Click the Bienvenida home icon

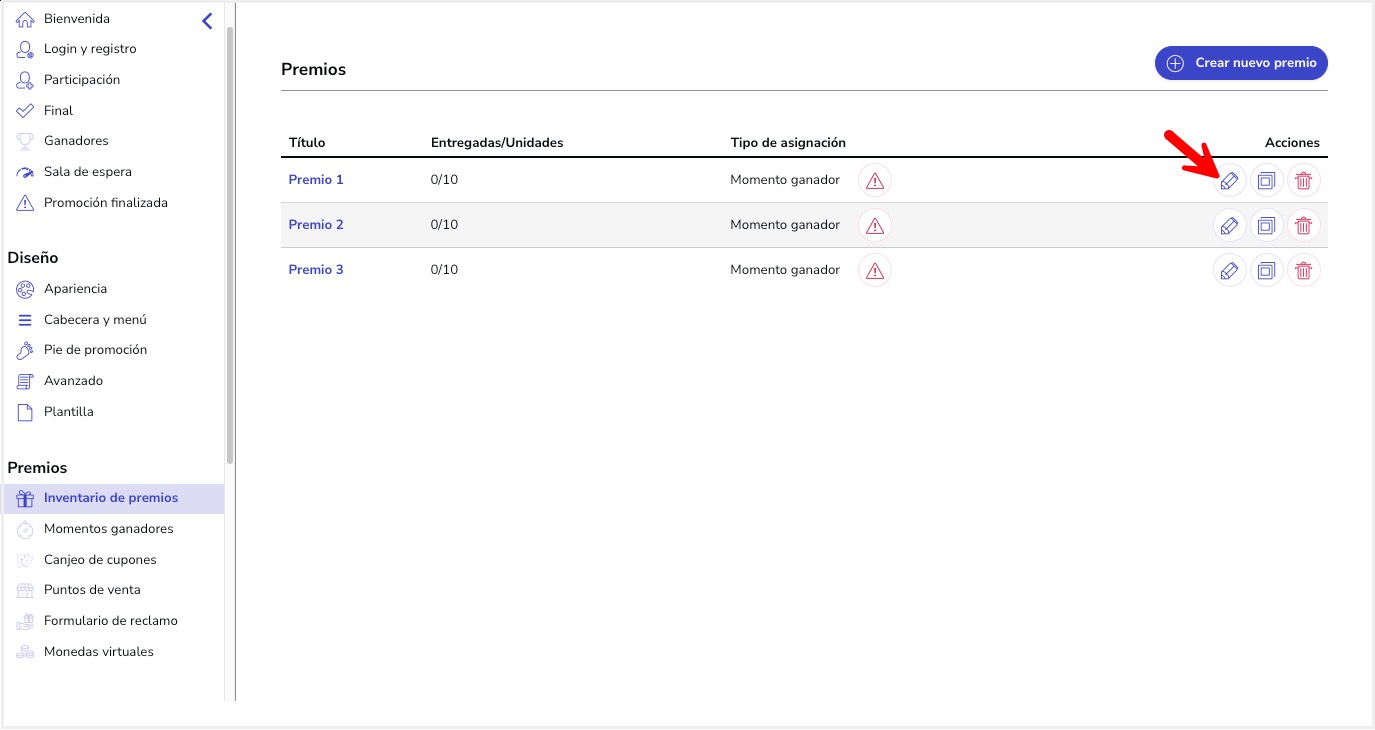coord(25,19)
